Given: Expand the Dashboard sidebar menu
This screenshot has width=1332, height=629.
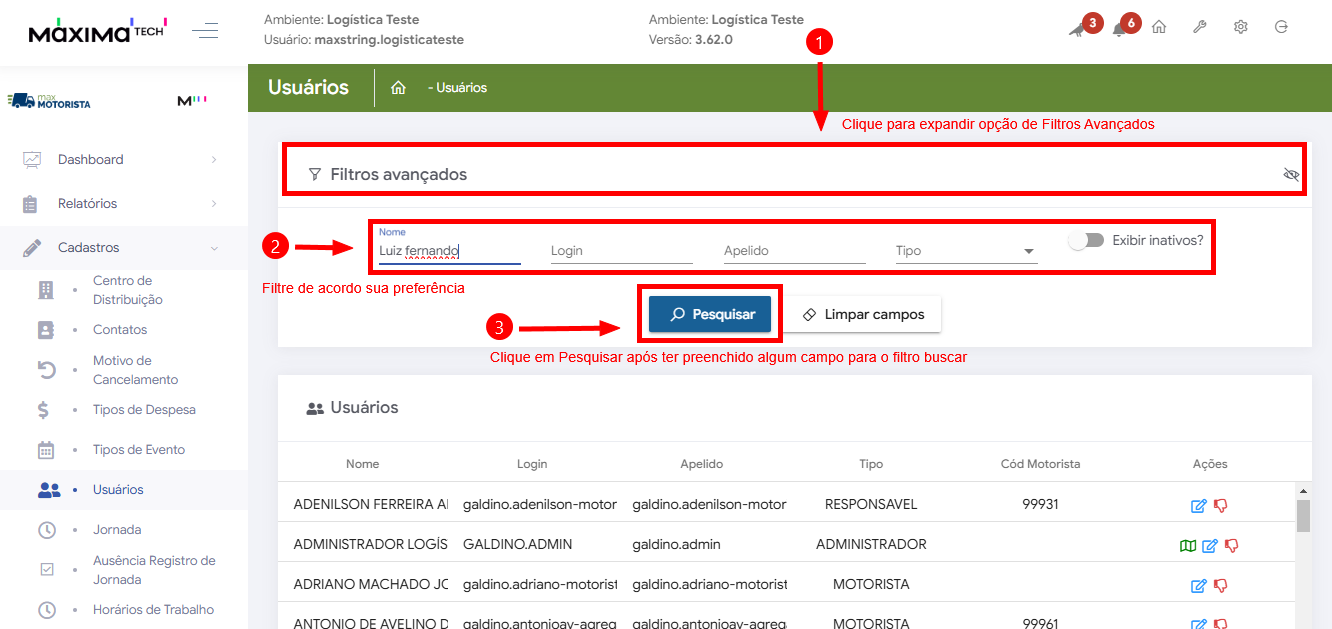Looking at the screenshot, I should [x=124, y=159].
